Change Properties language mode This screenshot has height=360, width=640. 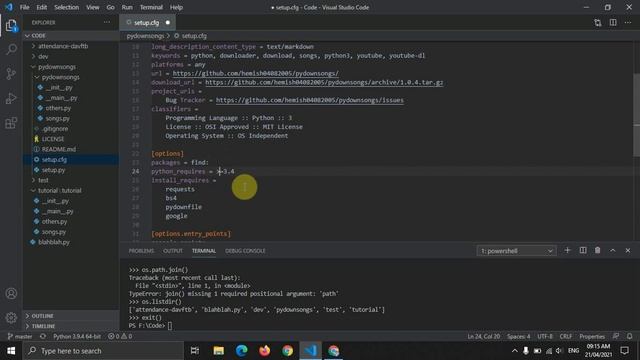click(592, 336)
